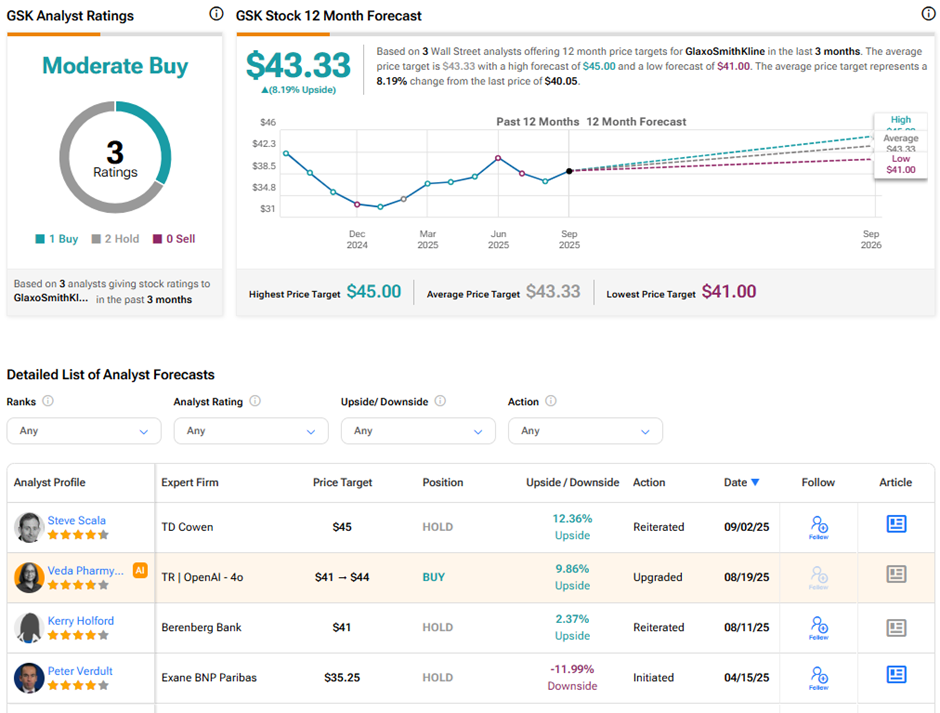This screenshot has width=940, height=713.
Task: Click info icon next to Analyst Rating filter
Action: [x=255, y=401]
